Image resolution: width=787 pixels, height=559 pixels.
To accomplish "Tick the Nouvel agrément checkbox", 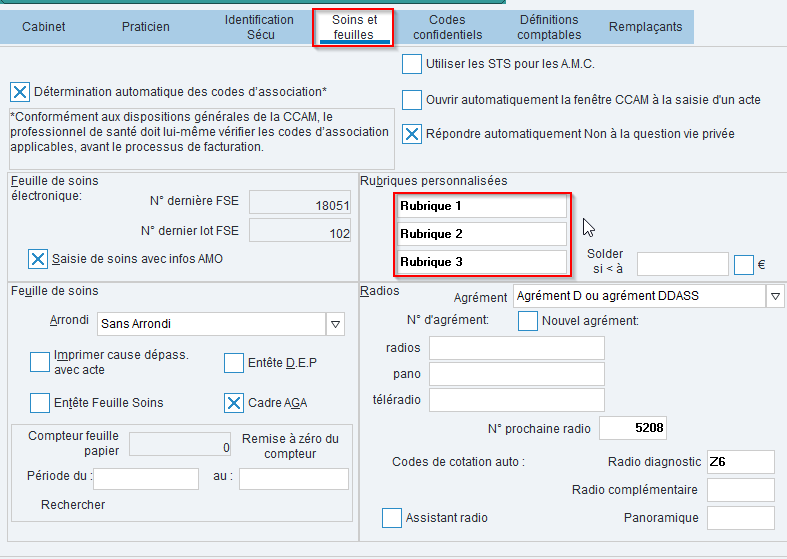I will (528, 321).
